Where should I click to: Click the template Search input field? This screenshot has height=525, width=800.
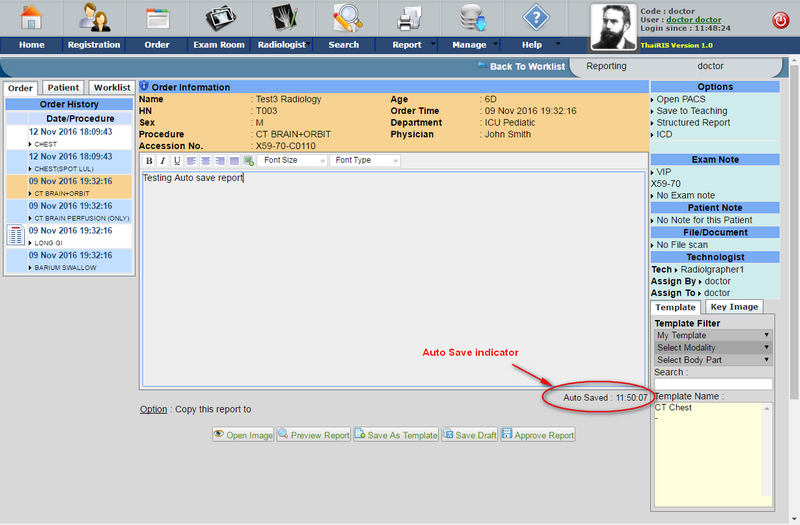(x=712, y=384)
